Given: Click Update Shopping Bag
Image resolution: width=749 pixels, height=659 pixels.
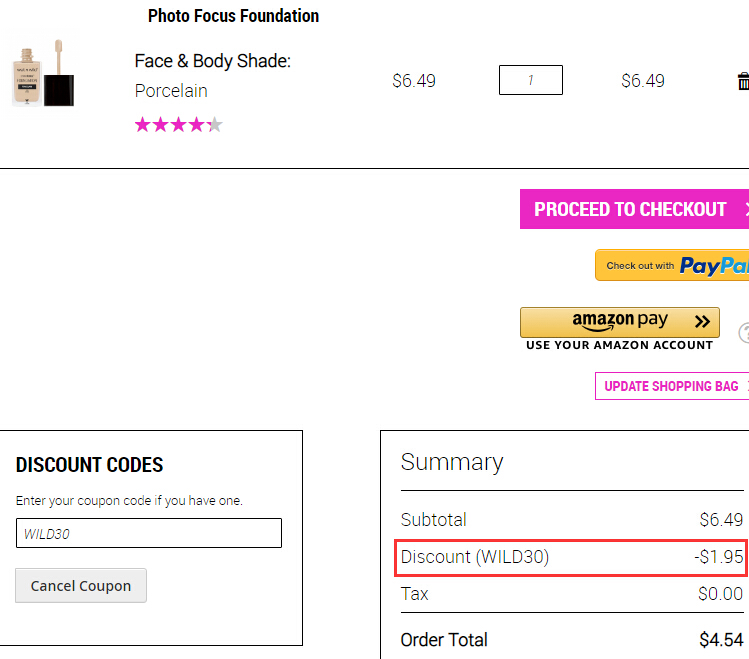Looking at the screenshot, I should [672, 386].
